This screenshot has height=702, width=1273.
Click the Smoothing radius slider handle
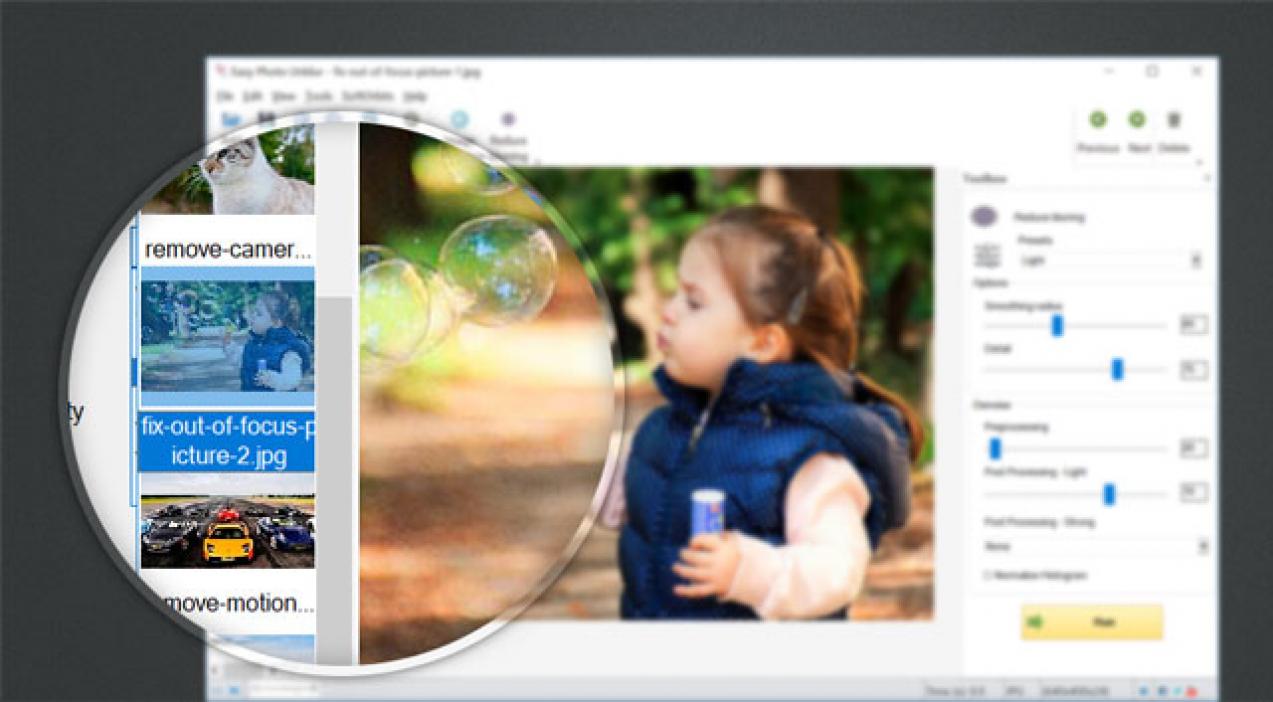coord(1057,325)
